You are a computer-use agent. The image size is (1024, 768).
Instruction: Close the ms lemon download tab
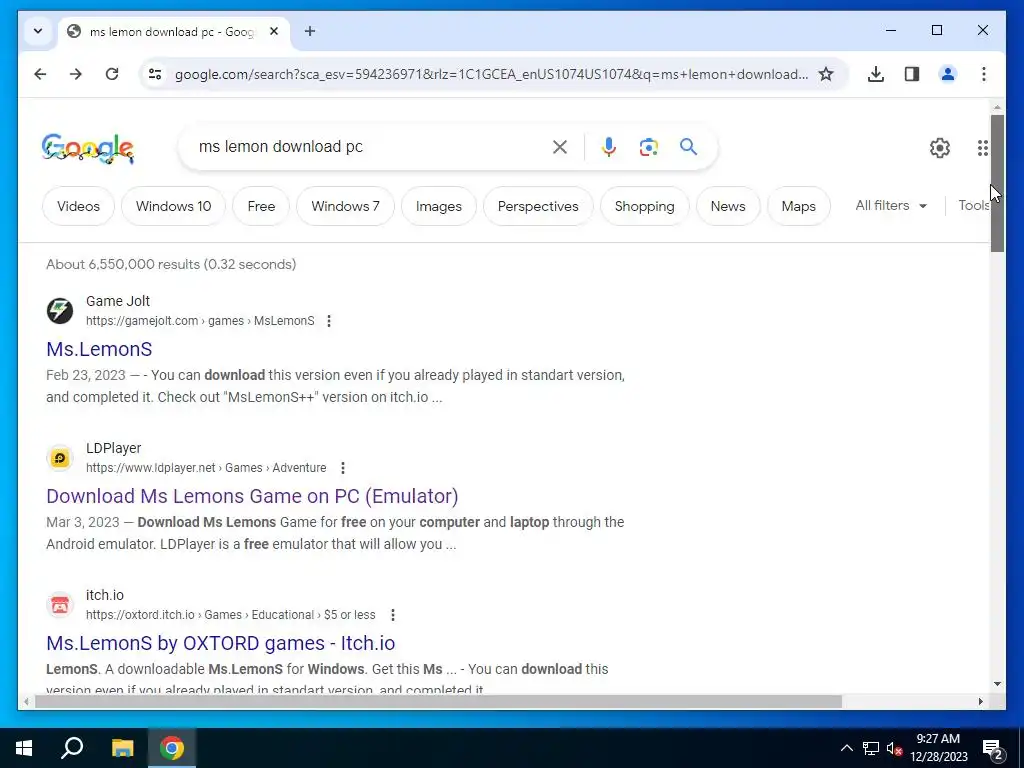274,31
